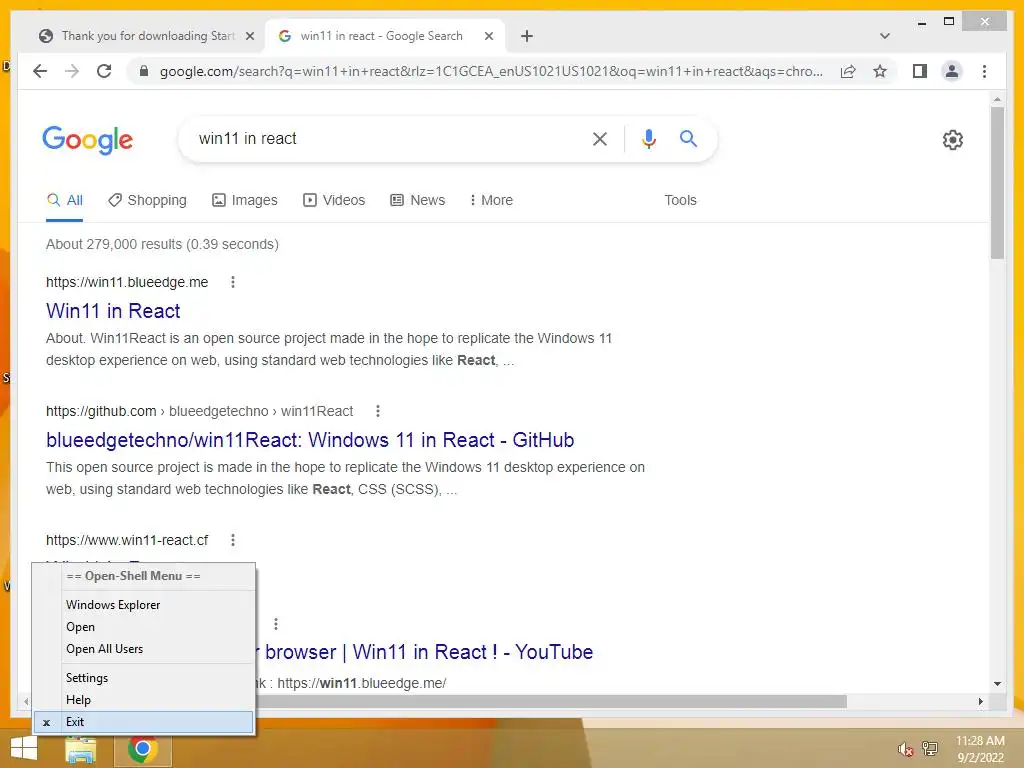This screenshot has width=1024, height=768.
Task: Clear the search box with the X
Action: pos(600,138)
